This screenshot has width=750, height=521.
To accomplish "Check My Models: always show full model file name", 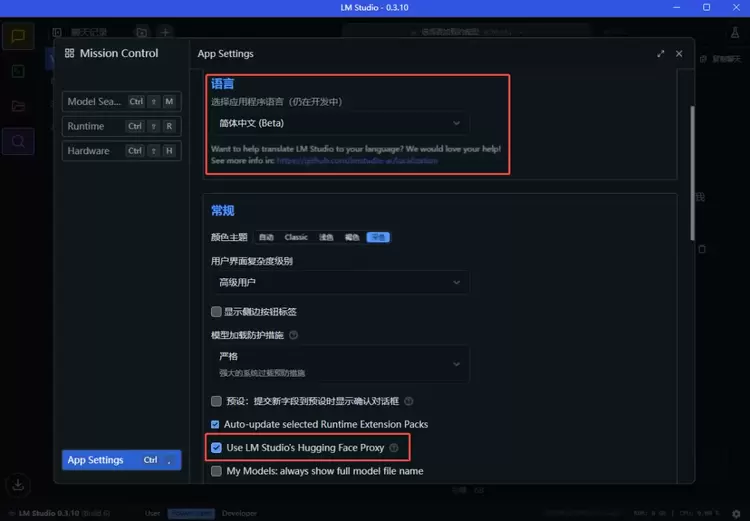I will (216, 471).
